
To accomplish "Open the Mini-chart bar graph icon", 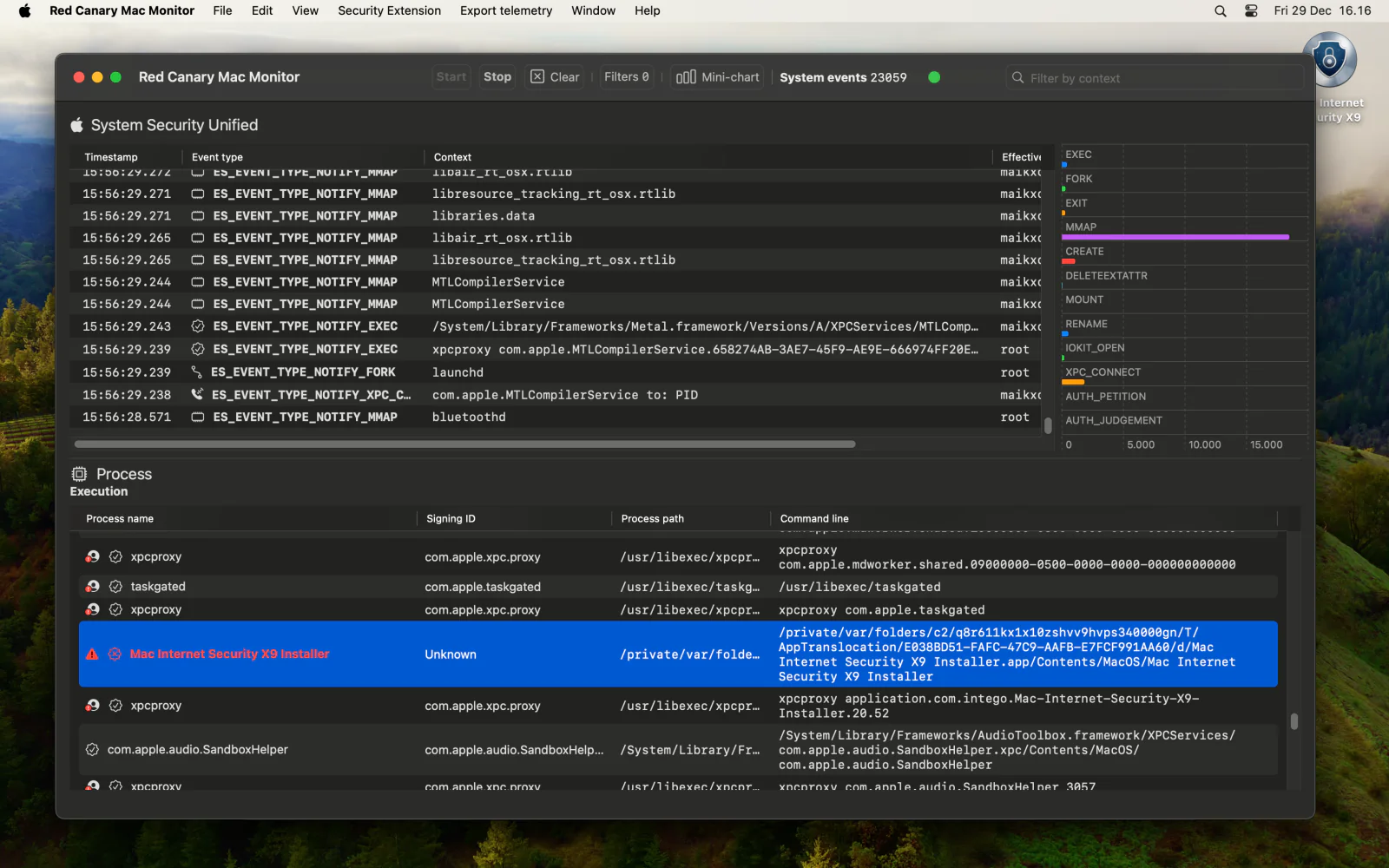I will point(686,77).
